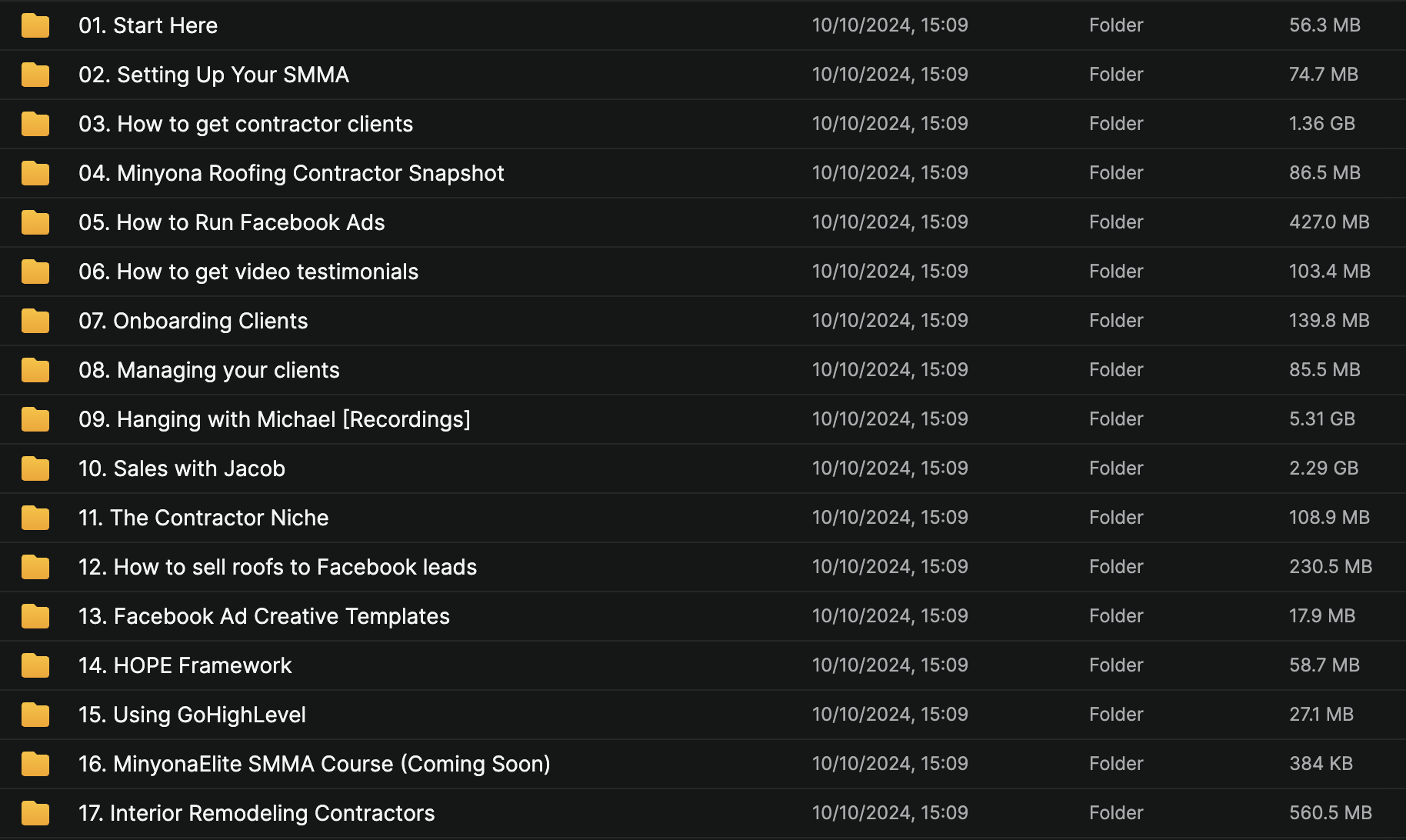Click the date on the Start Here row
This screenshot has width=1406, height=840.
889,25
